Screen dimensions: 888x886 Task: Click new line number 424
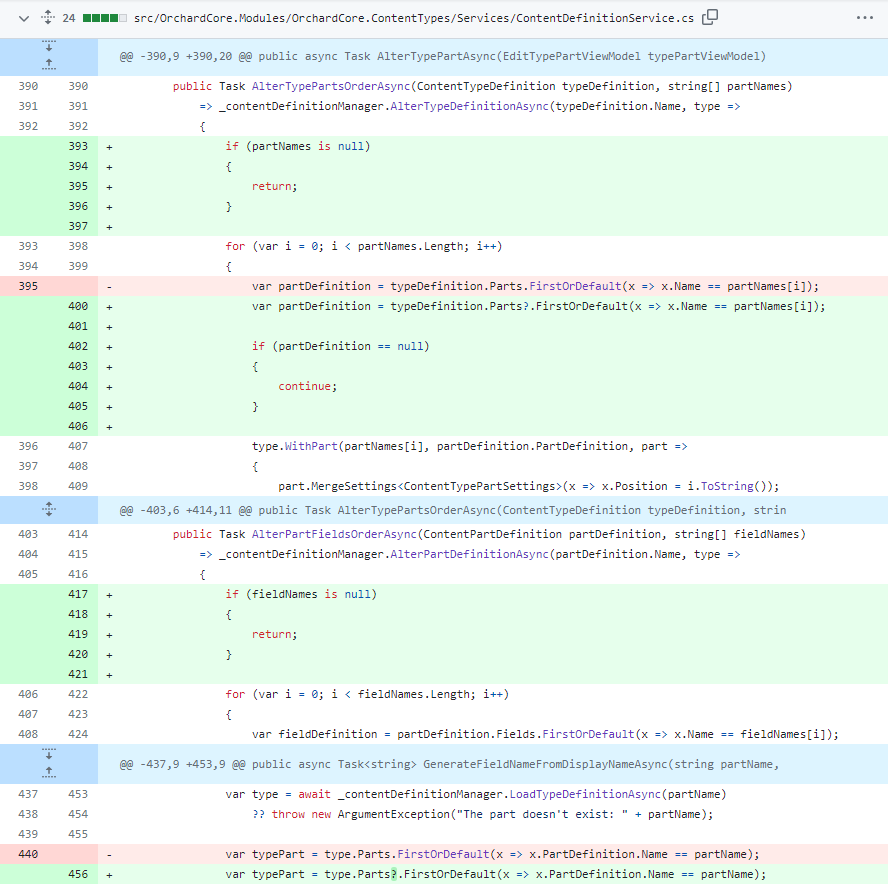tap(78, 734)
